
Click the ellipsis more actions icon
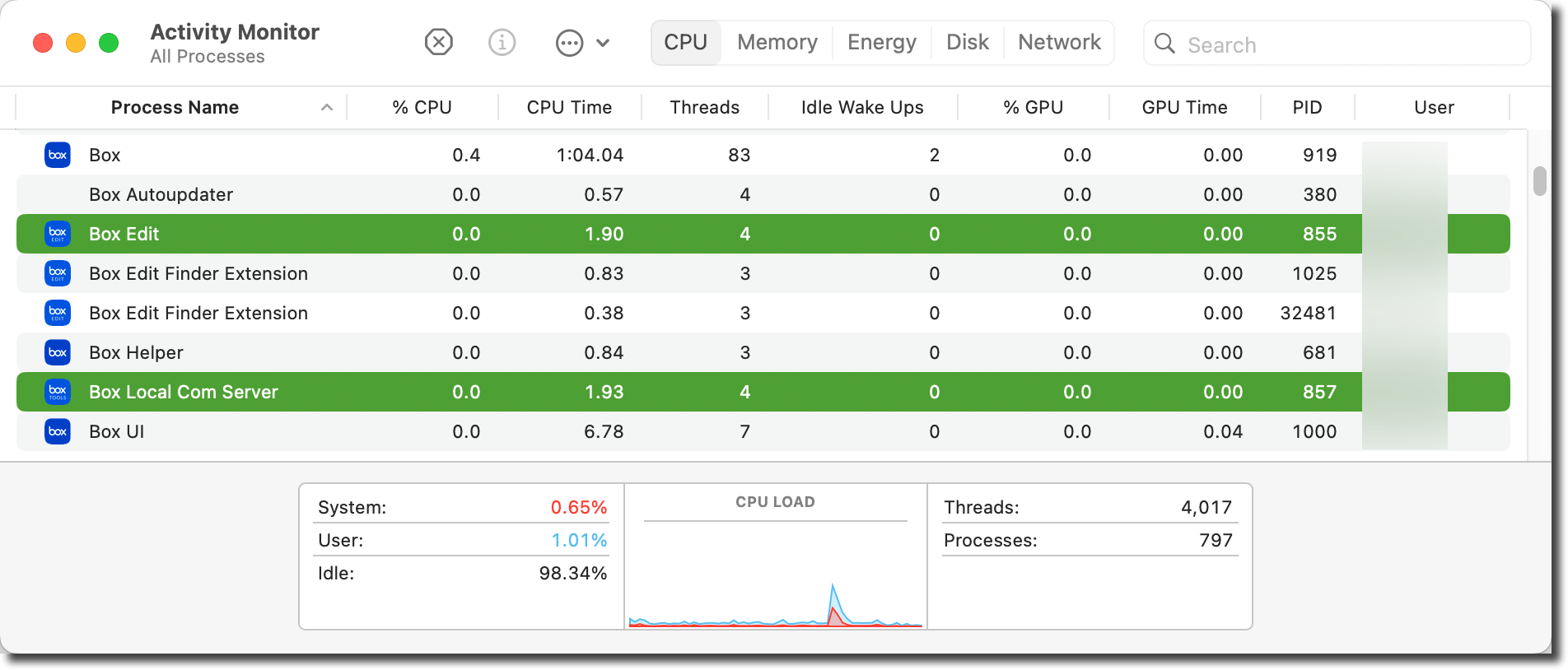569,43
